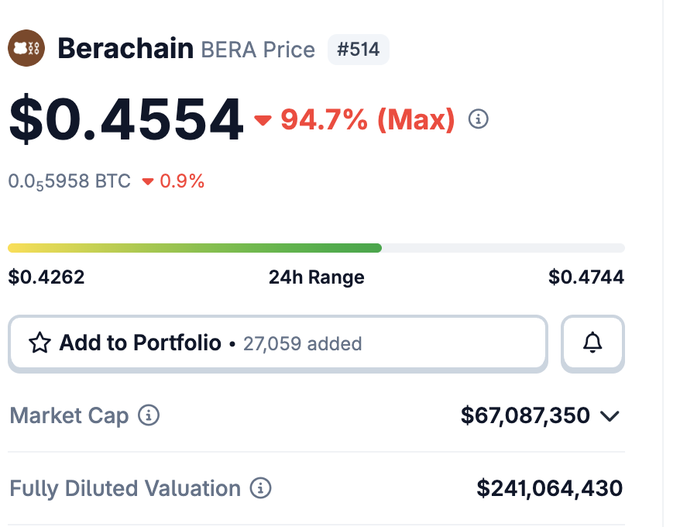The image size is (680, 527).
Task: Click the Fully Diluted Valuation amount $241,064,430
Action: [549, 489]
